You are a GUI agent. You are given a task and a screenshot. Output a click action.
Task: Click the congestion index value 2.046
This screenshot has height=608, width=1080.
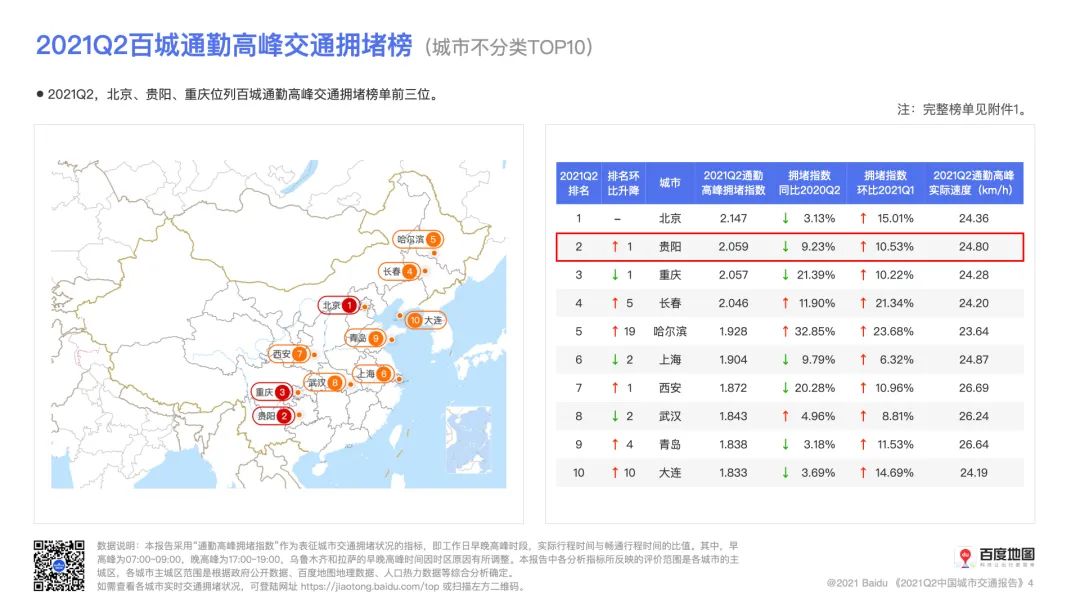pos(733,303)
